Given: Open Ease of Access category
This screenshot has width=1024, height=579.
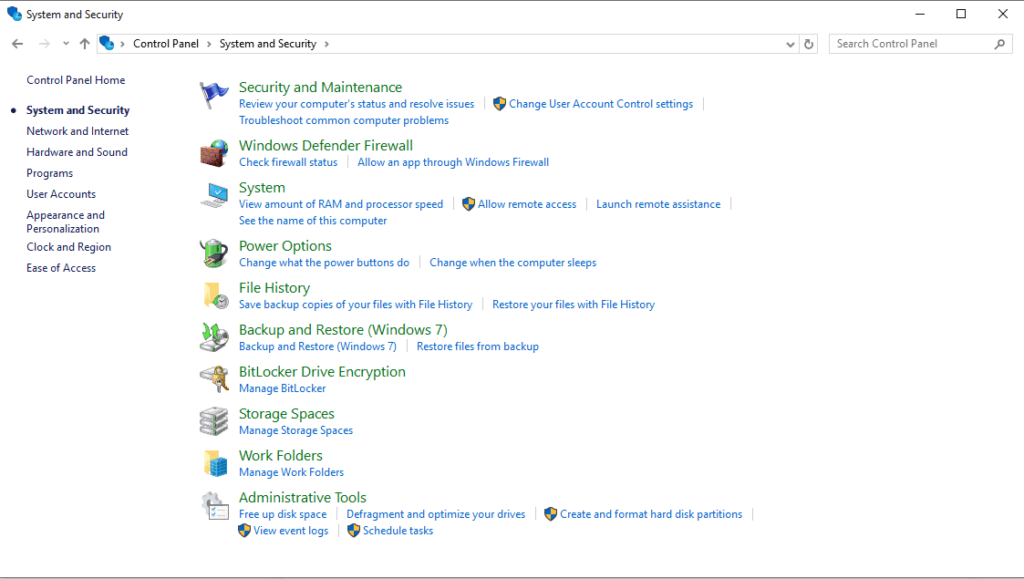Looking at the screenshot, I should click(x=61, y=268).
